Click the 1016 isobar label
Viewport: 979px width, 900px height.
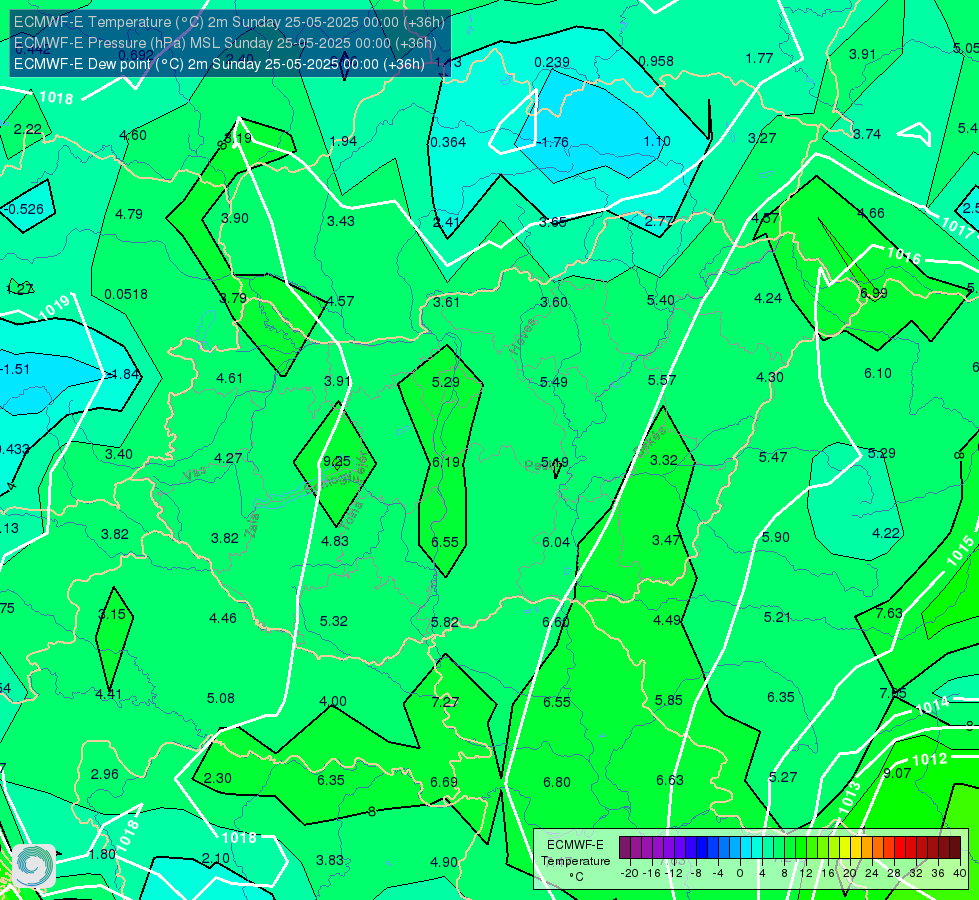(904, 255)
